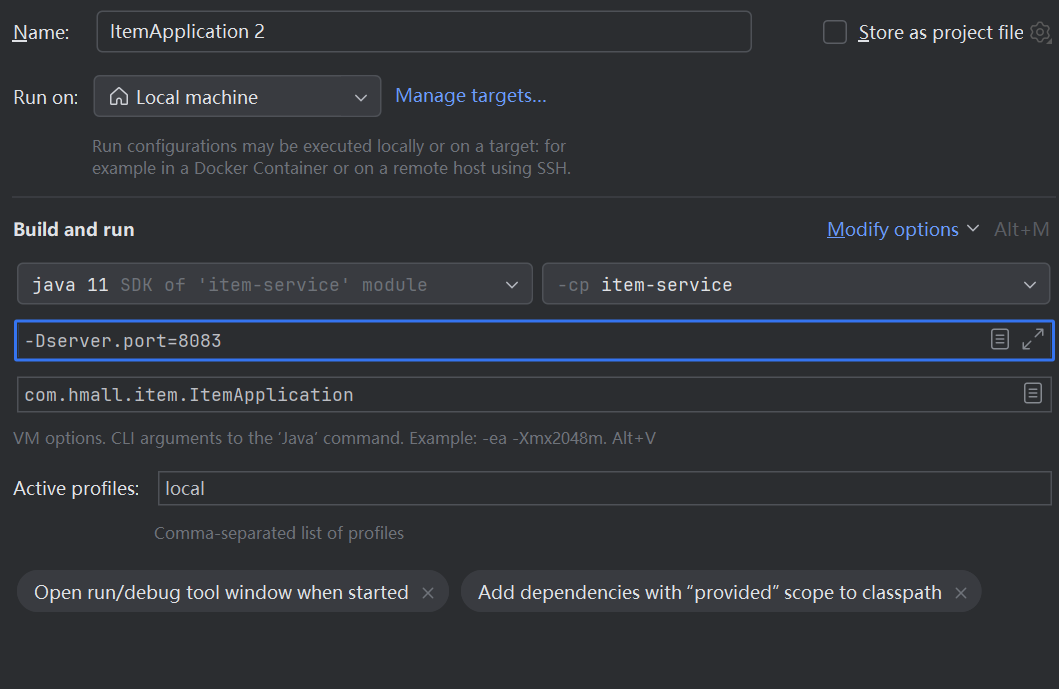Open the Modify options menu
The height and width of the screenshot is (689, 1059).
(x=902, y=230)
